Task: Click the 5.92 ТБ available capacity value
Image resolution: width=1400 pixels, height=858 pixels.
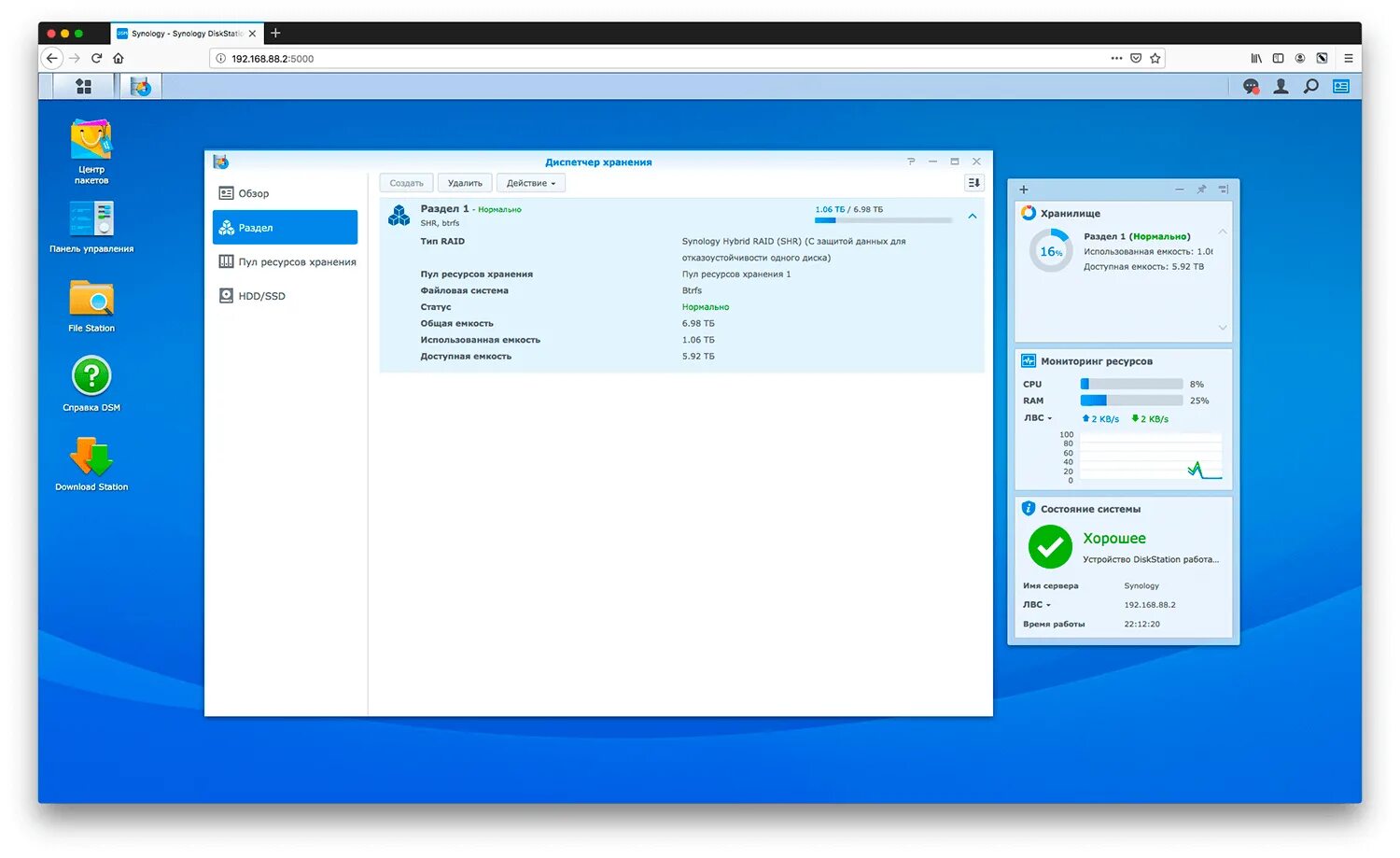Action: 698,357
